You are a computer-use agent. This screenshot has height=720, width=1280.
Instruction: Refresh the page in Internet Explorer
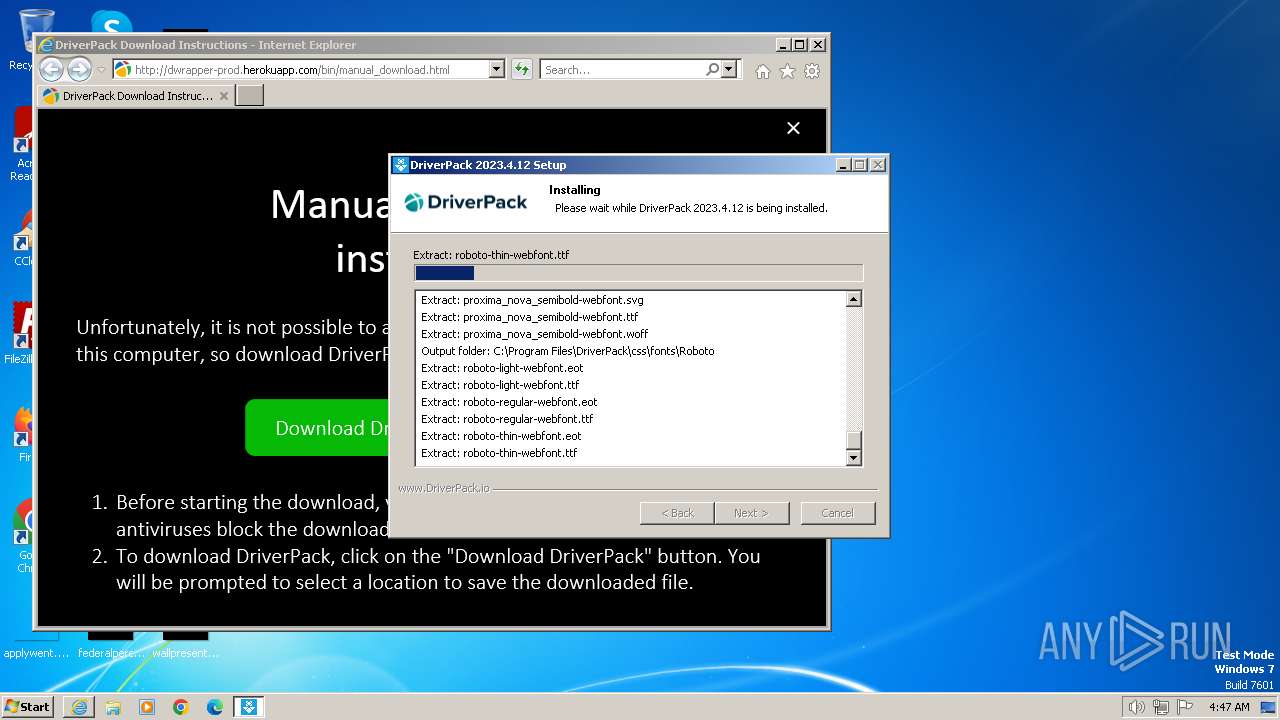[521, 69]
